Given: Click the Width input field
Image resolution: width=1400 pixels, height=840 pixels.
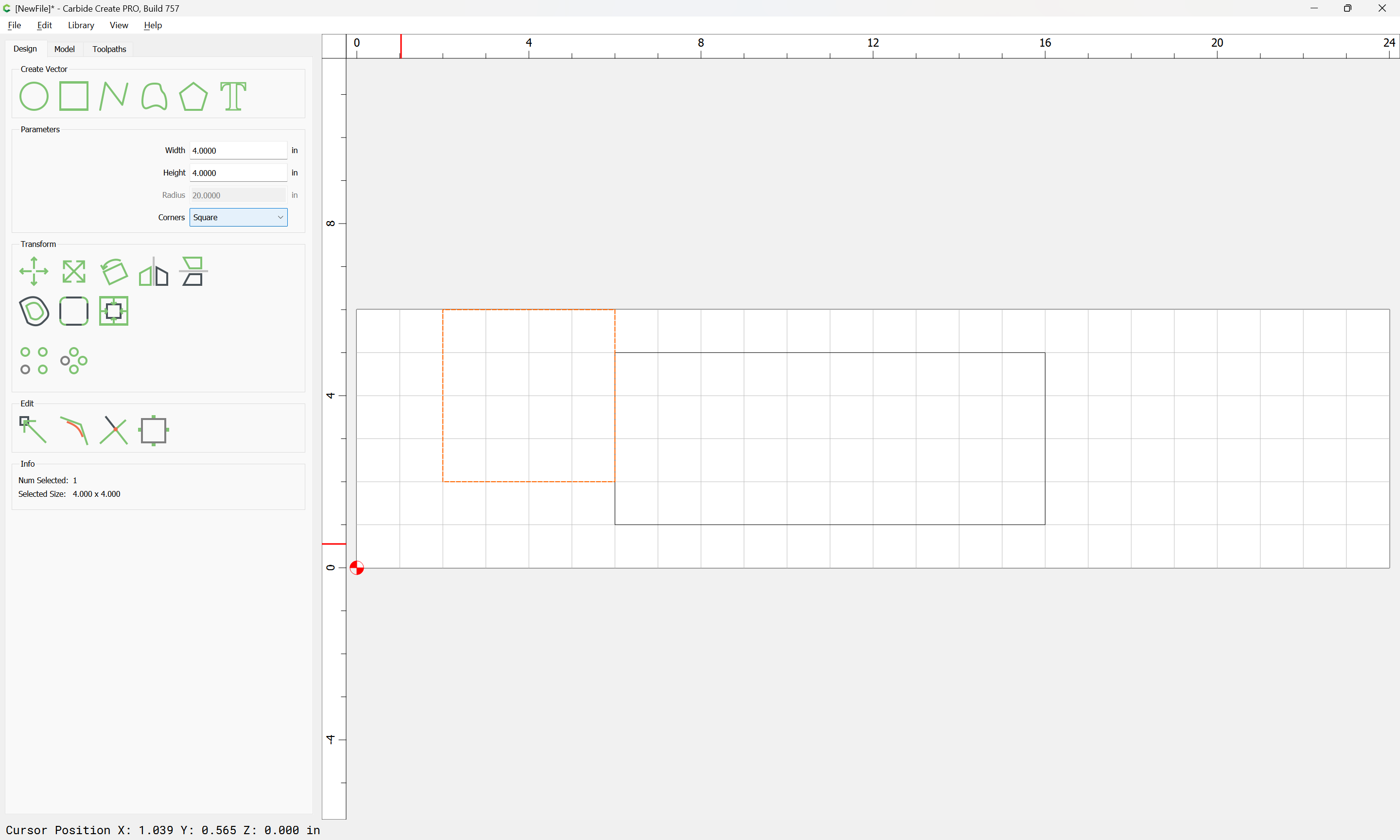Looking at the screenshot, I should (x=238, y=151).
